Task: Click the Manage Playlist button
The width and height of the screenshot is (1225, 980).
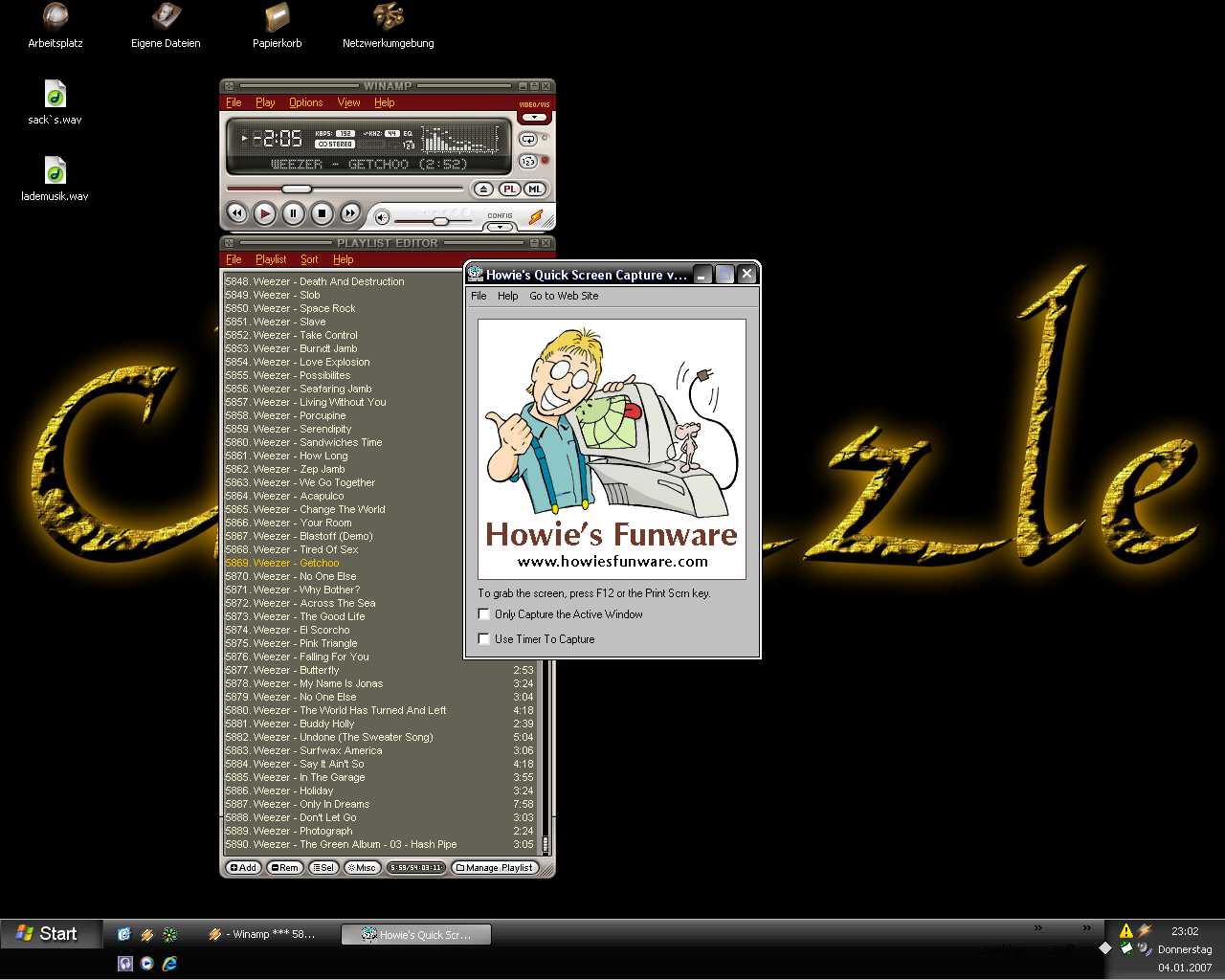Action: click(x=495, y=868)
